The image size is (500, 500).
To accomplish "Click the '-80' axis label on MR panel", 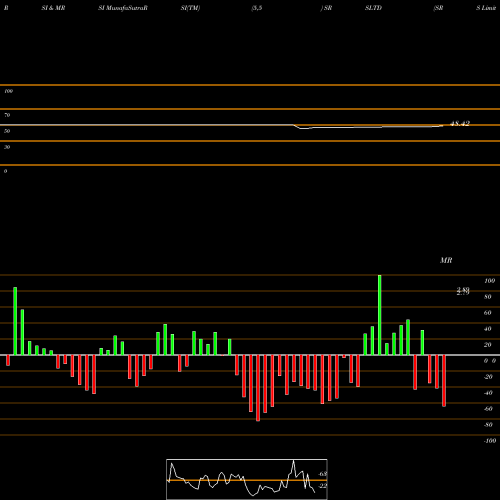I will (488, 425).
